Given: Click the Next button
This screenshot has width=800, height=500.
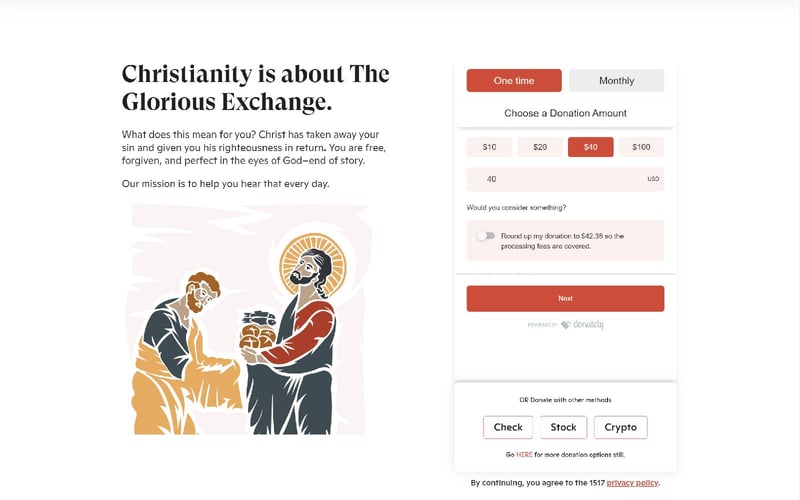Looking at the screenshot, I should click(565, 298).
